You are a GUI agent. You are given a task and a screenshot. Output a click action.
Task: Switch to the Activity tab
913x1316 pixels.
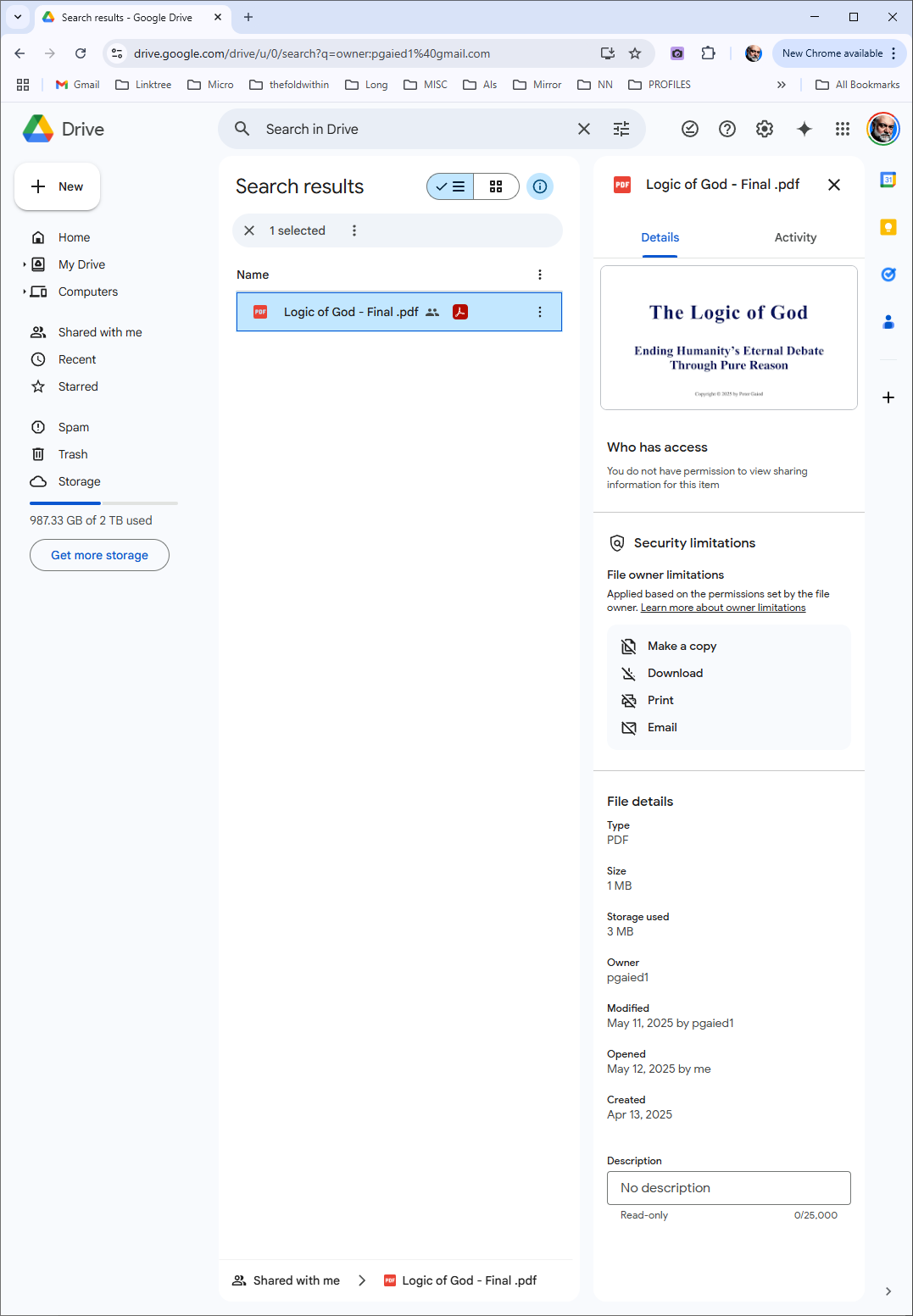point(795,237)
